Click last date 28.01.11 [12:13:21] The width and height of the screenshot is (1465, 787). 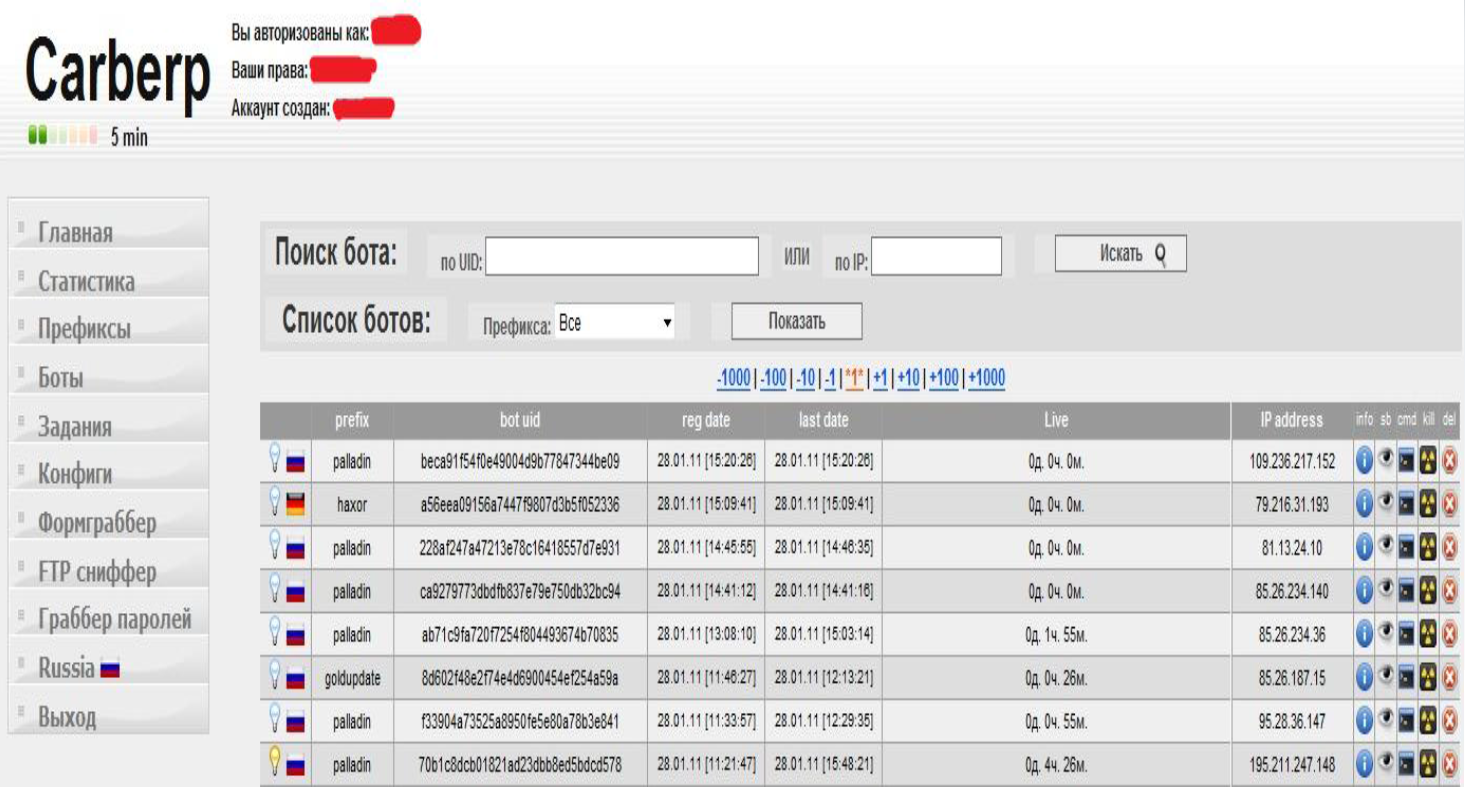point(823,680)
